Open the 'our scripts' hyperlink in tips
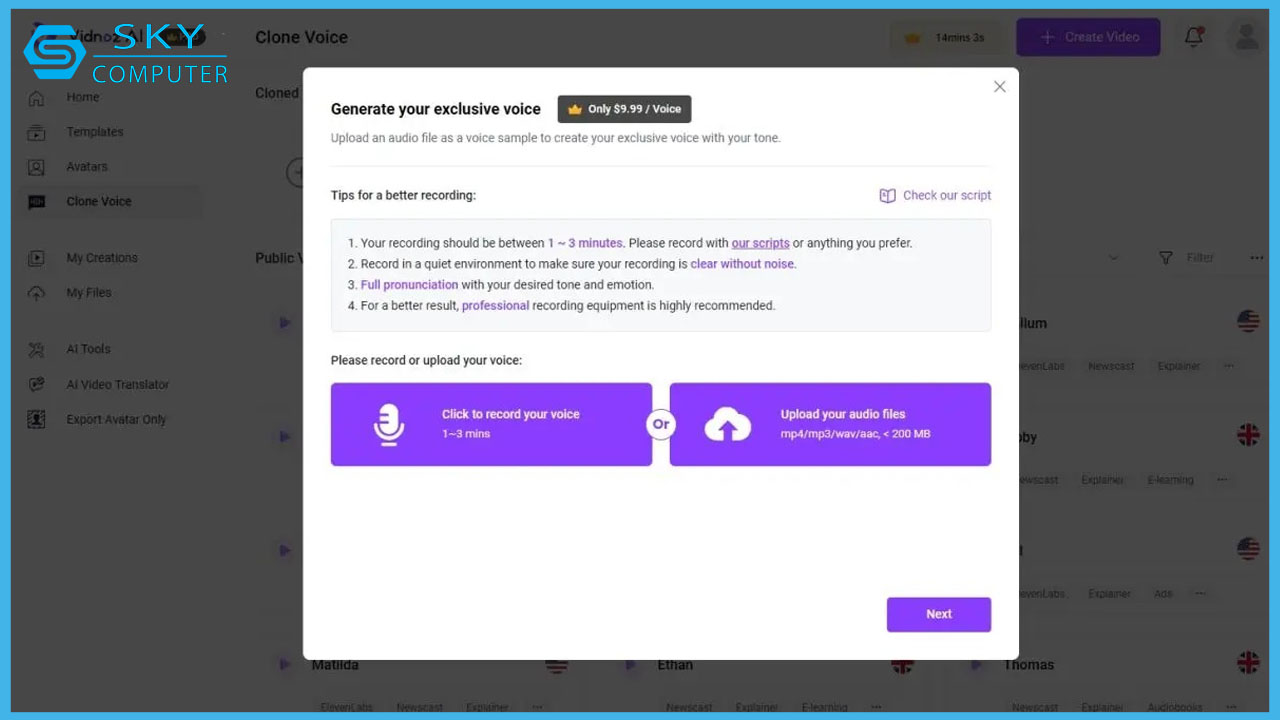 click(x=760, y=243)
